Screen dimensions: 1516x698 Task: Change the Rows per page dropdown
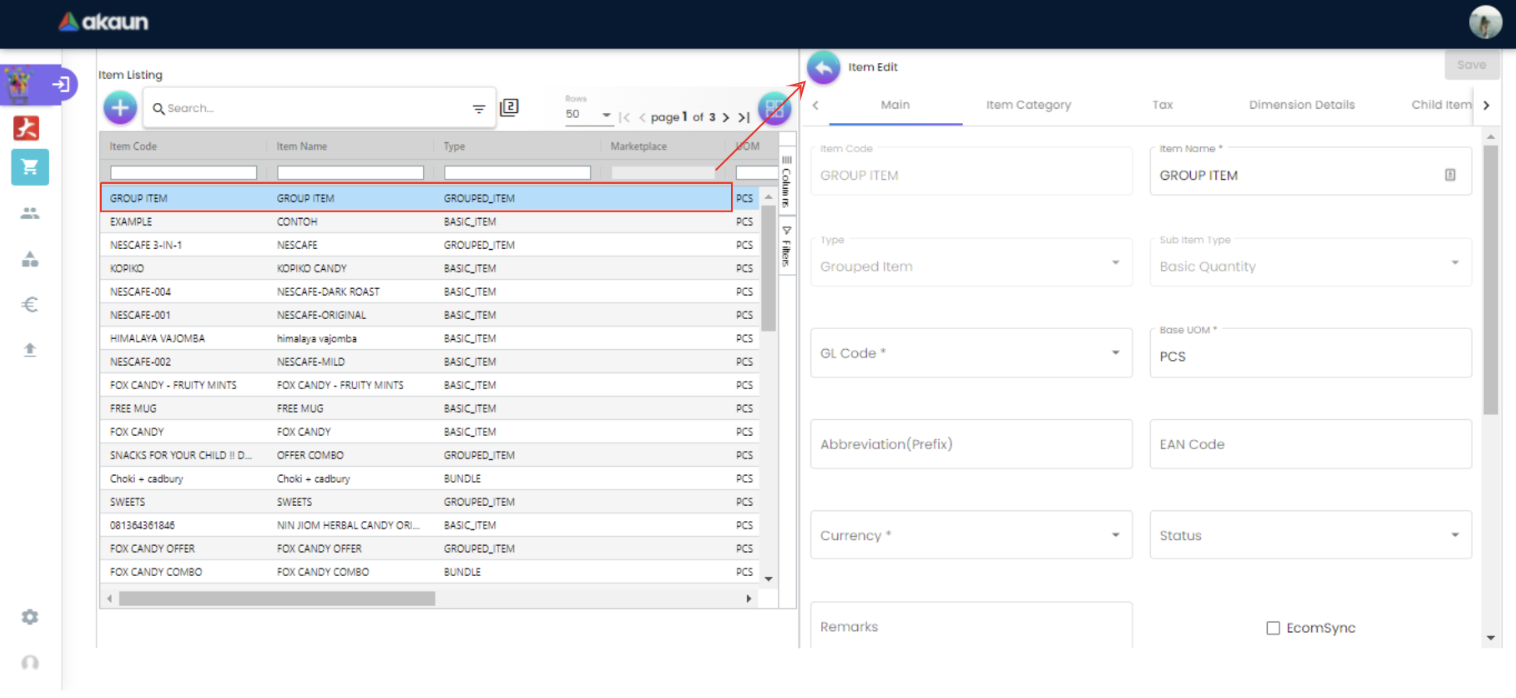point(589,115)
